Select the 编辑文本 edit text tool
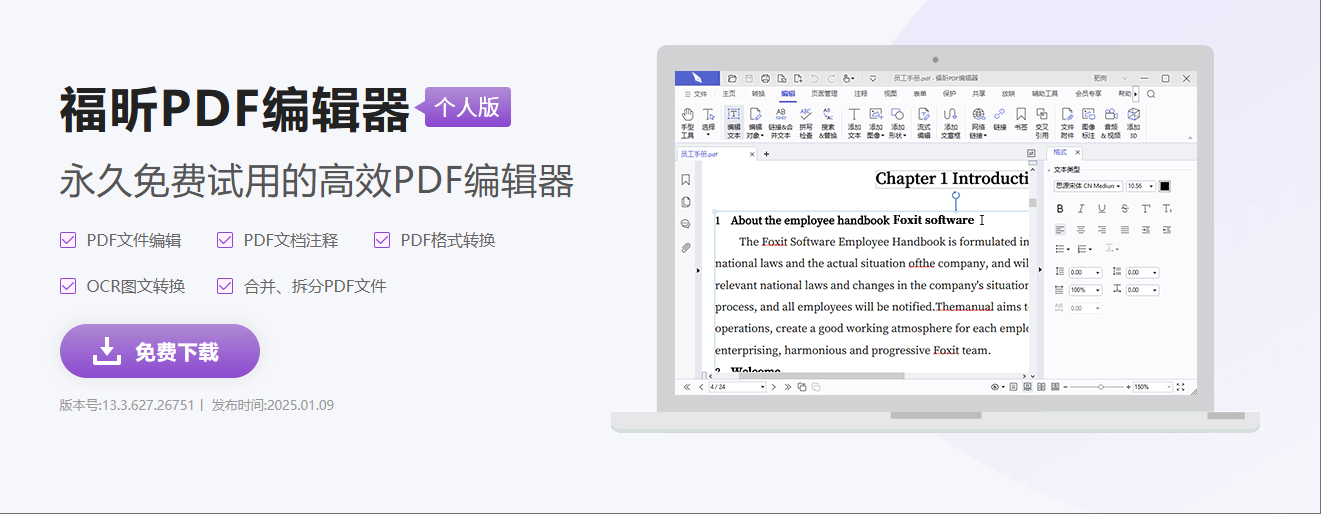The height and width of the screenshot is (514, 1321). (734, 122)
